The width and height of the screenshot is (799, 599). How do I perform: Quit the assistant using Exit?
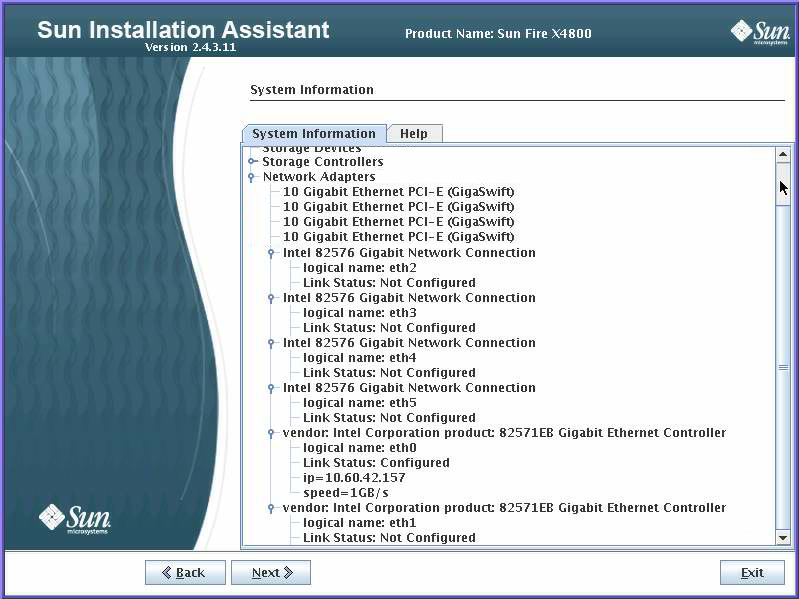tap(752, 573)
